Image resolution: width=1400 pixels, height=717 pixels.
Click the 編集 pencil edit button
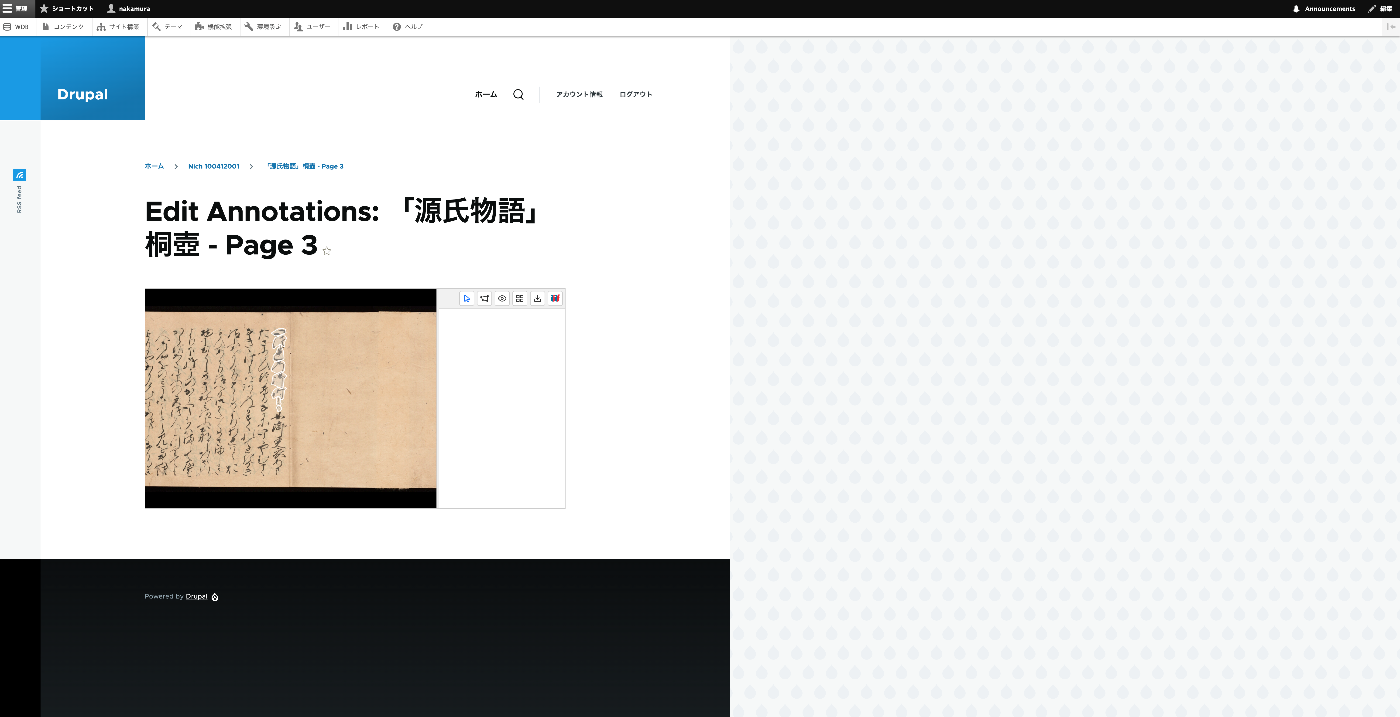pyautogui.click(x=1381, y=8)
